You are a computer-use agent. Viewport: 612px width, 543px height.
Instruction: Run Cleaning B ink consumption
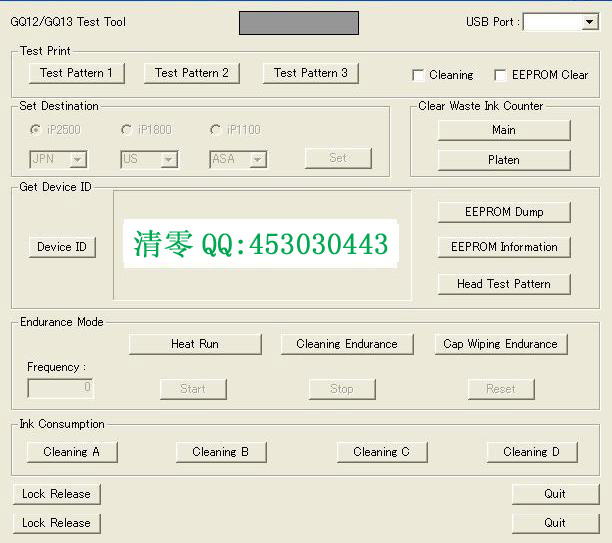221,452
